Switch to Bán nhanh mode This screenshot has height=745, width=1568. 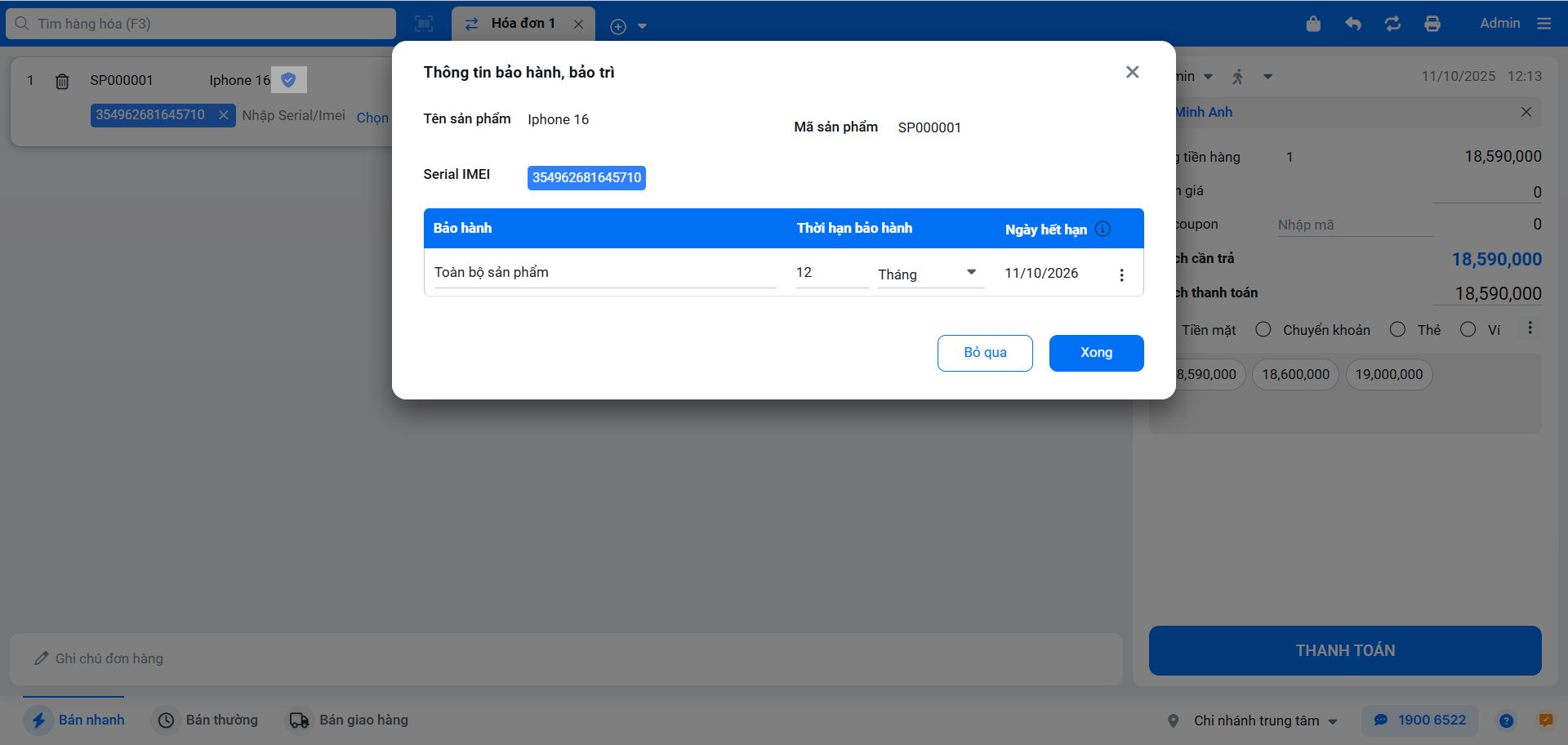click(74, 720)
